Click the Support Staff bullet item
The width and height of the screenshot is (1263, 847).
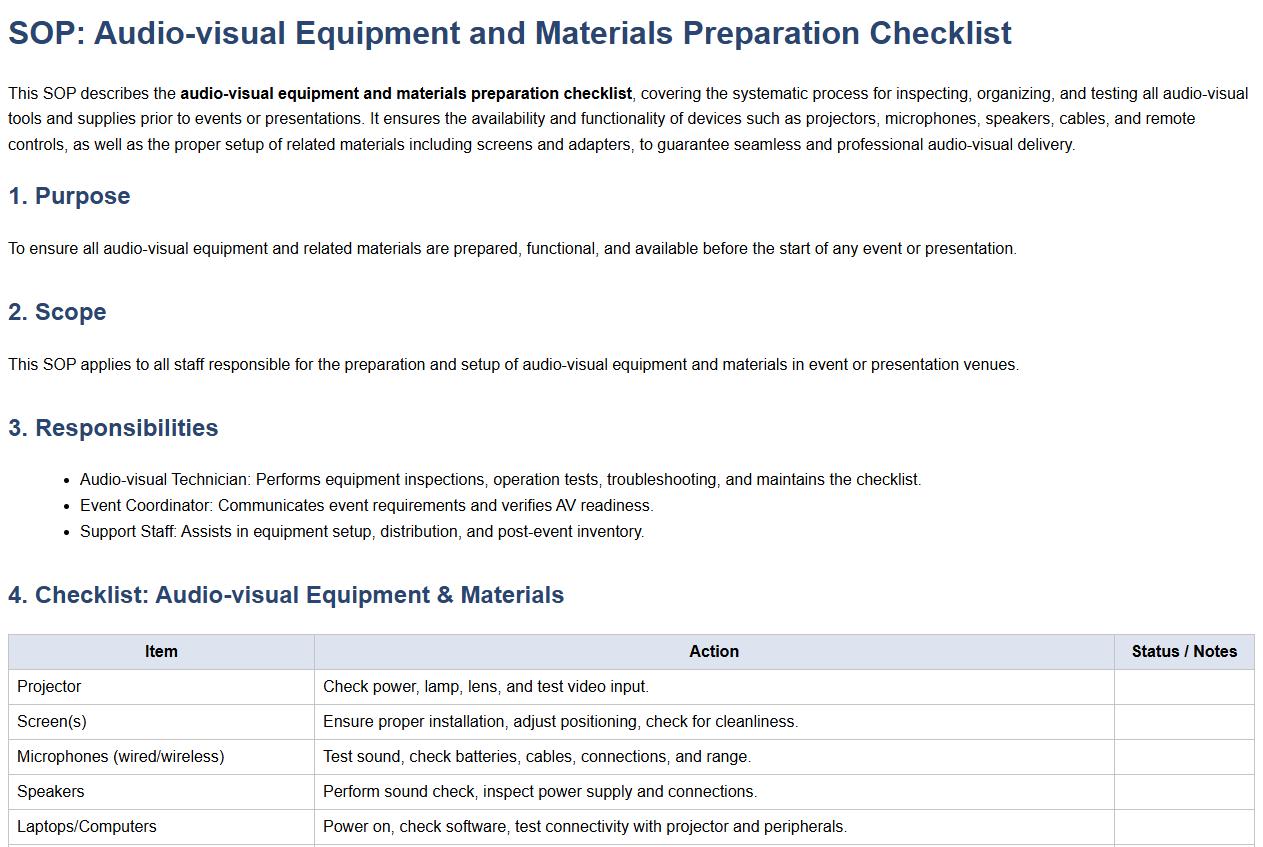pyautogui.click(x=362, y=532)
